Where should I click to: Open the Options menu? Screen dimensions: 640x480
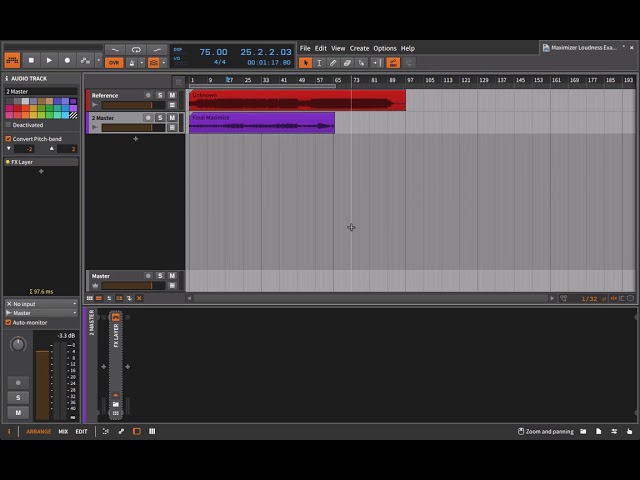click(x=384, y=48)
